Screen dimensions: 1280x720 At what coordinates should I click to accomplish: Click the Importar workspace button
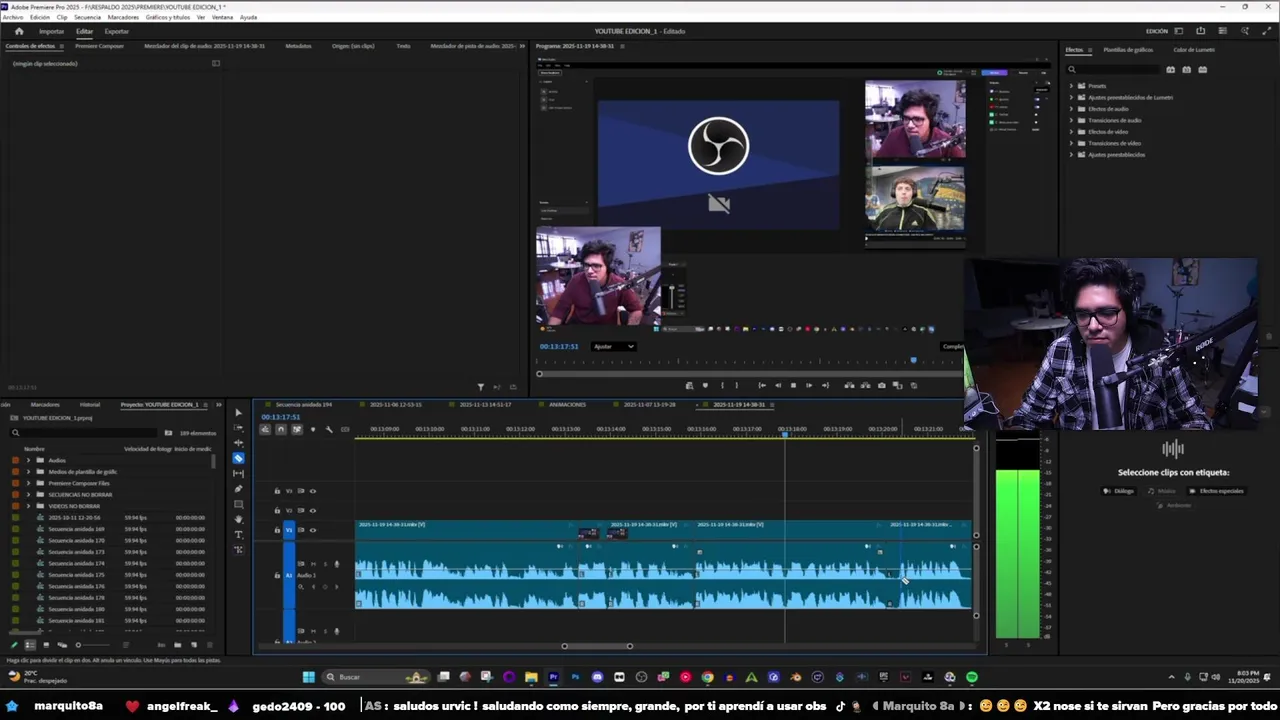point(51,31)
